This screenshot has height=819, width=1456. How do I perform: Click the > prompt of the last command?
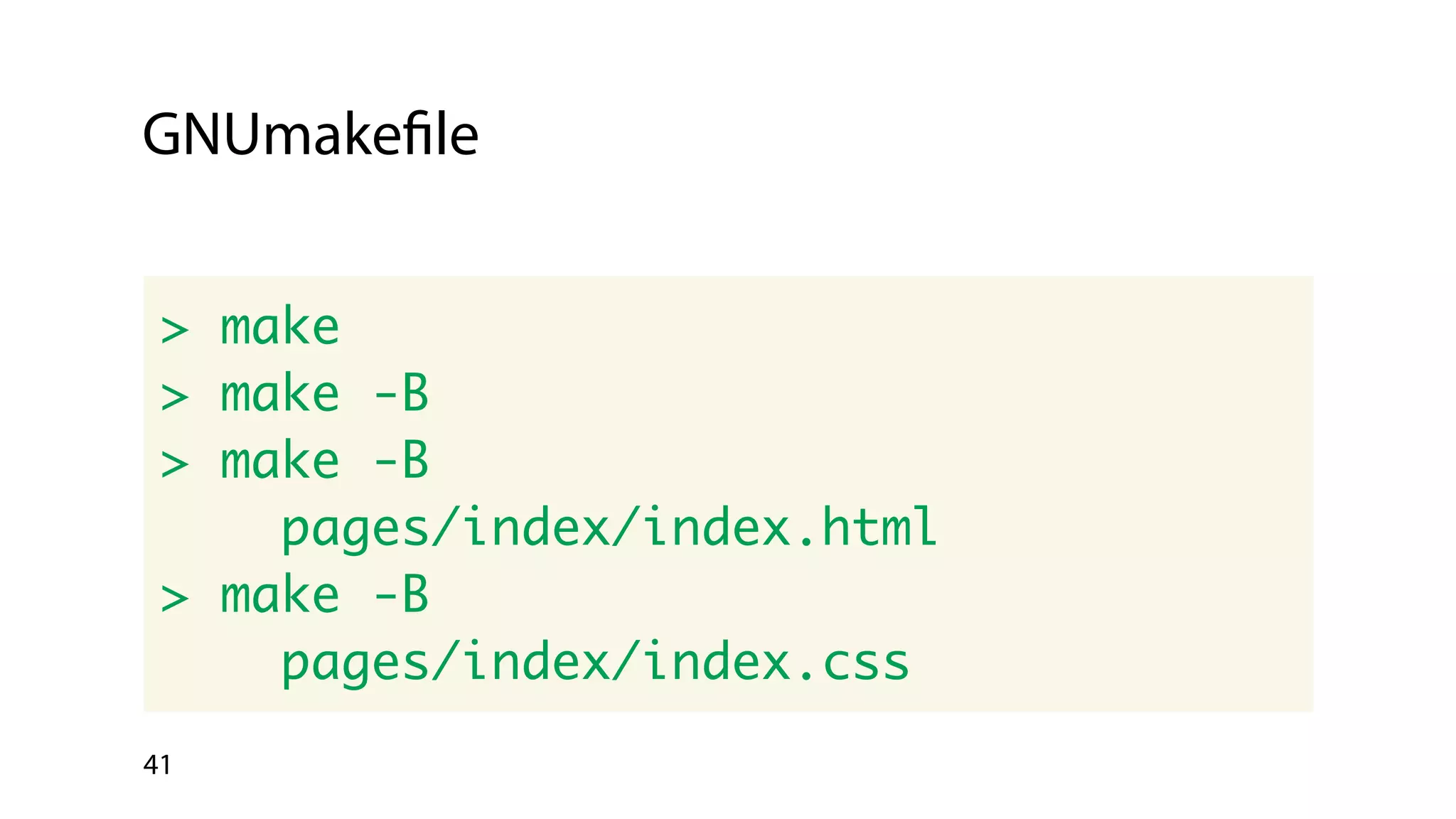click(175, 599)
